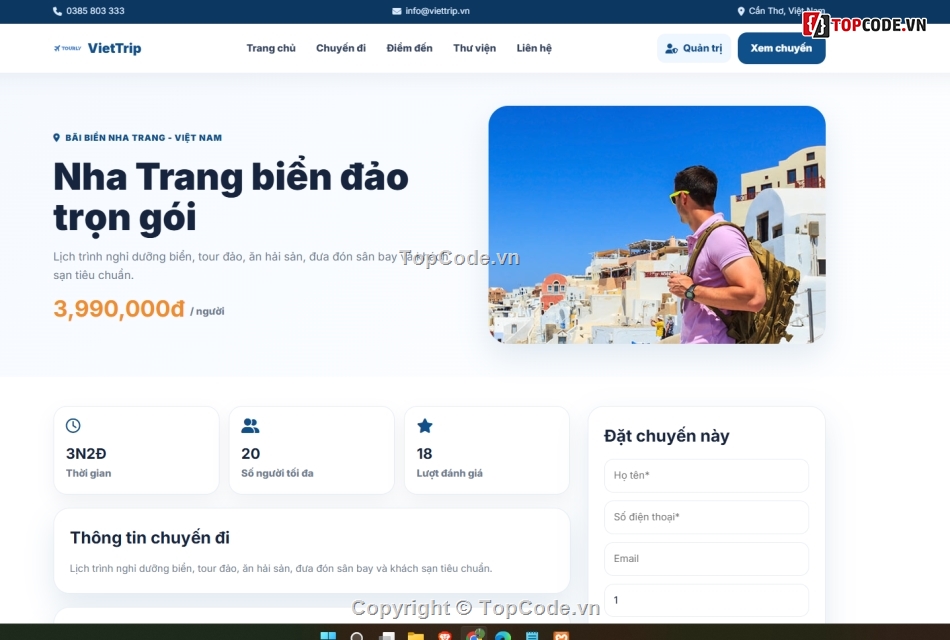Click the VietTrip airplane logo
Viewport: 950px width, 640px height.
[x=67, y=48]
